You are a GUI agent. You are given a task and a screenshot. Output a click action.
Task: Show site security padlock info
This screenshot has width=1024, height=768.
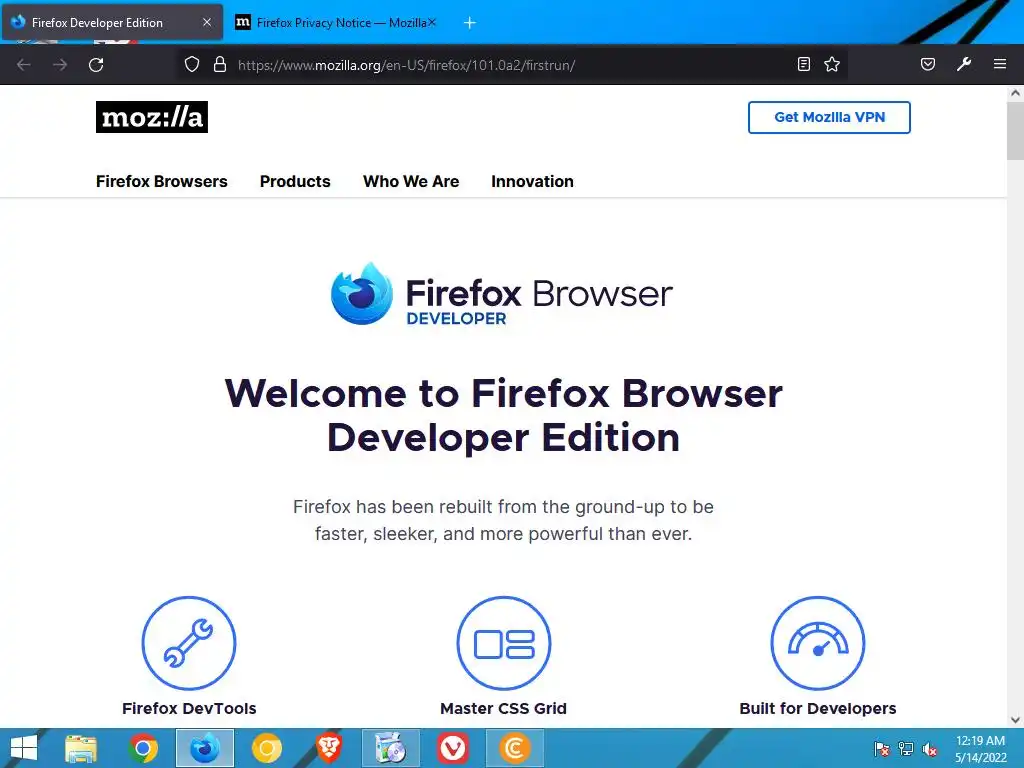coord(220,65)
